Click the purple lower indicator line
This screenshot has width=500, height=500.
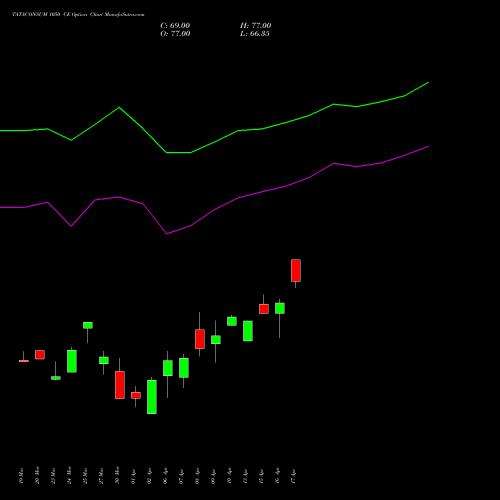point(214,210)
